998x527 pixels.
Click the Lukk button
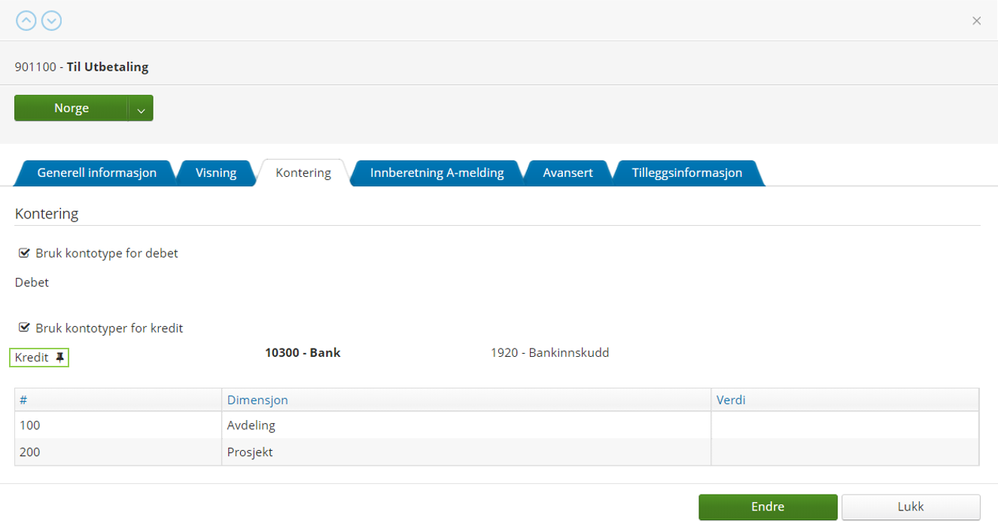pos(911,507)
